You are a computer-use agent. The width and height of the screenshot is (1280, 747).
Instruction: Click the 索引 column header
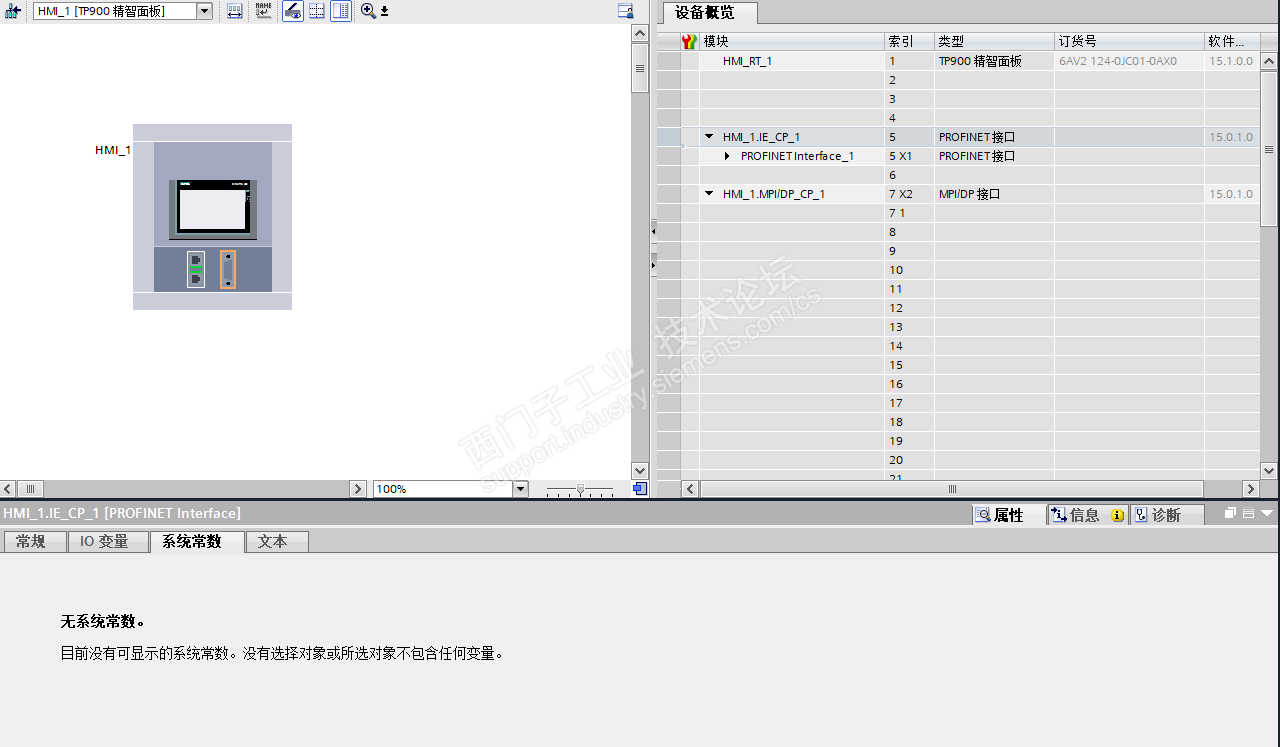pos(909,41)
